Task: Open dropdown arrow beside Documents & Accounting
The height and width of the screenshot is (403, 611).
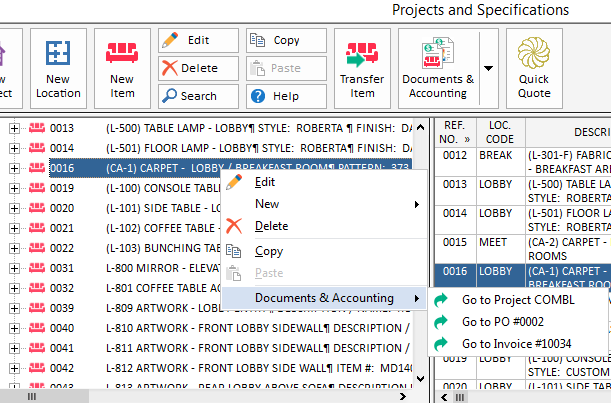Action: coord(488,68)
